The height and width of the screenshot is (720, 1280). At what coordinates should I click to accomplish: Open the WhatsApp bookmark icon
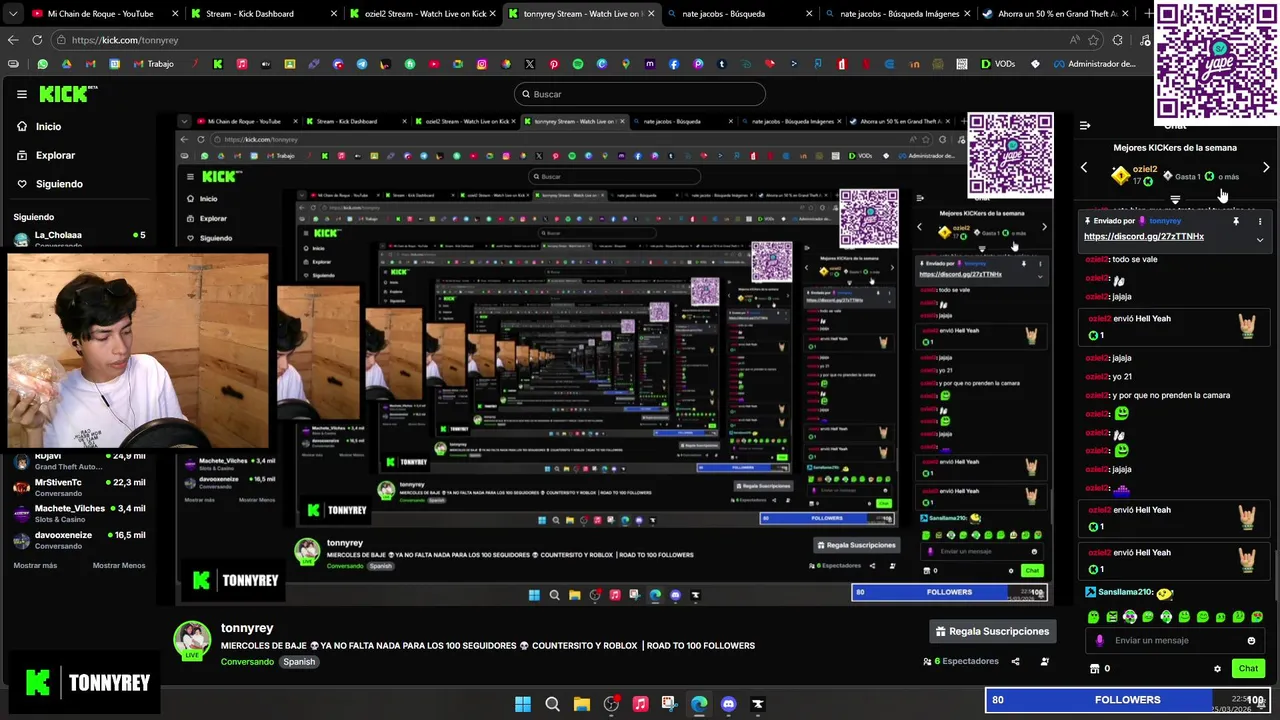42,64
